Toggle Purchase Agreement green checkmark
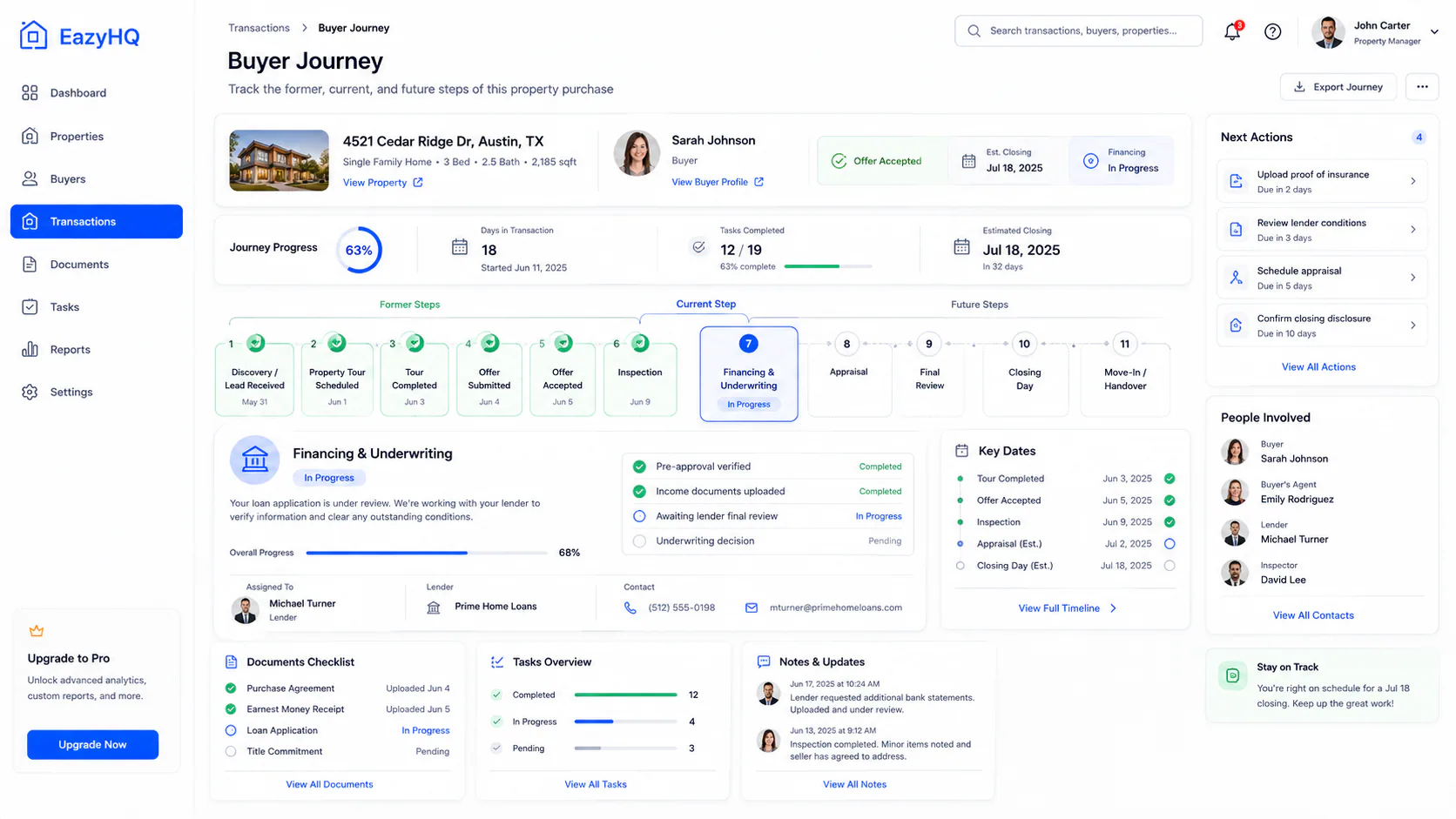This screenshot has height=819, width=1456. coord(231,688)
